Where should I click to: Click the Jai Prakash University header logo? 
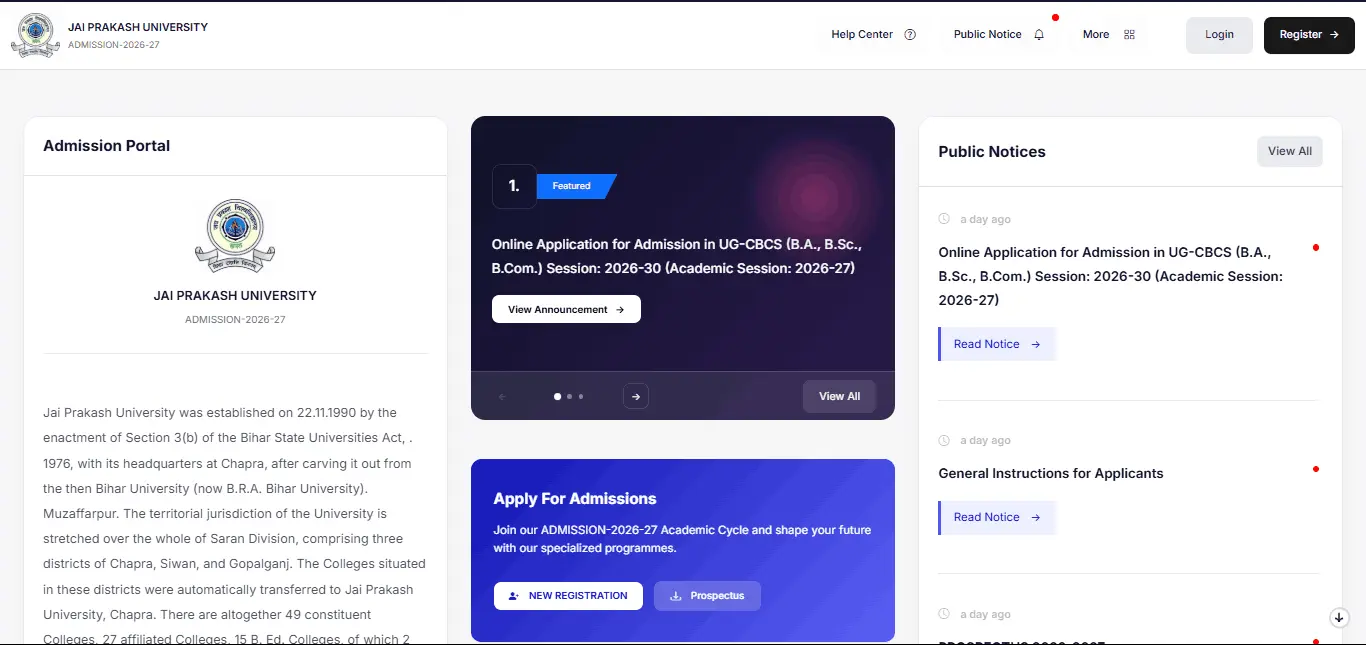(35, 35)
